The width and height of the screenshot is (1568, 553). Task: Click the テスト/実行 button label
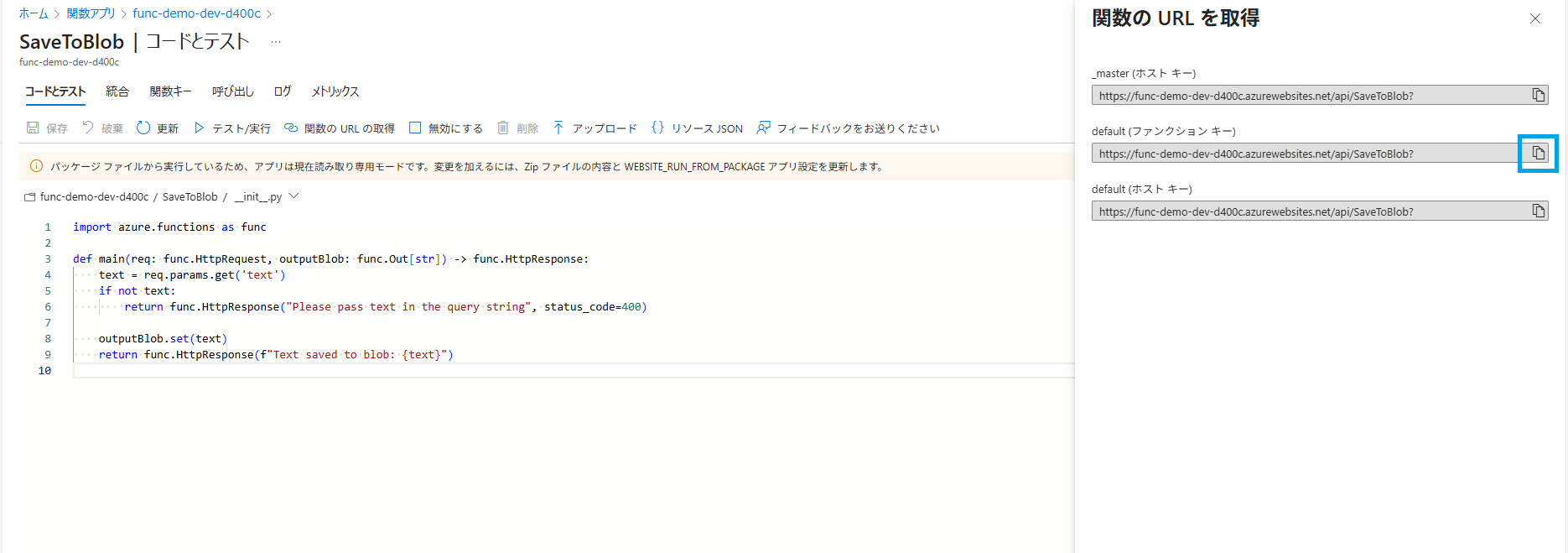coord(241,128)
